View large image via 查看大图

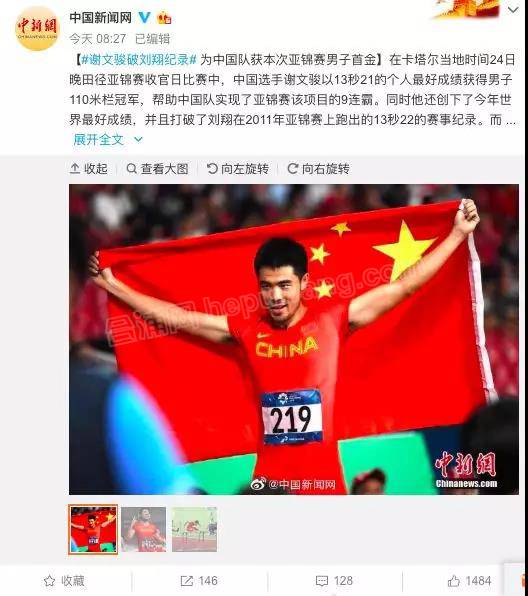point(157,168)
